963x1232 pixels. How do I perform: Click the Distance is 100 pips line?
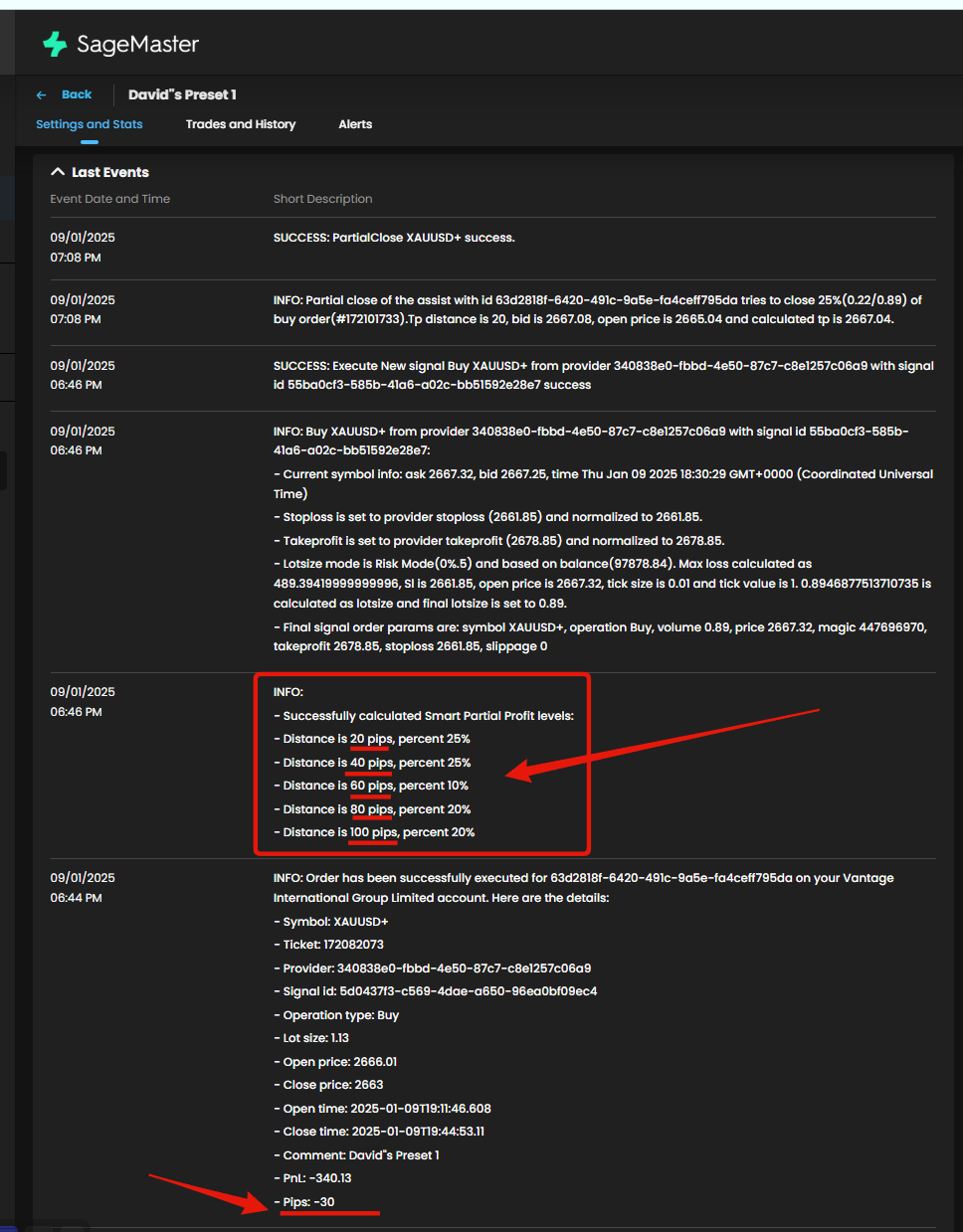[374, 832]
